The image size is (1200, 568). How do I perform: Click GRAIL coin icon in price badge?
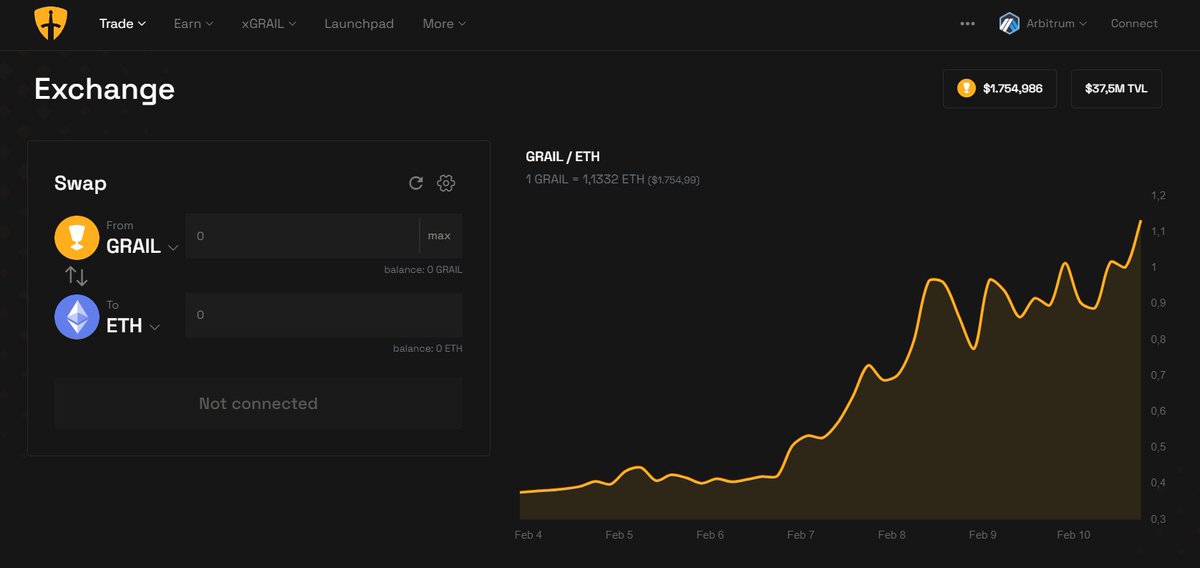pos(966,88)
